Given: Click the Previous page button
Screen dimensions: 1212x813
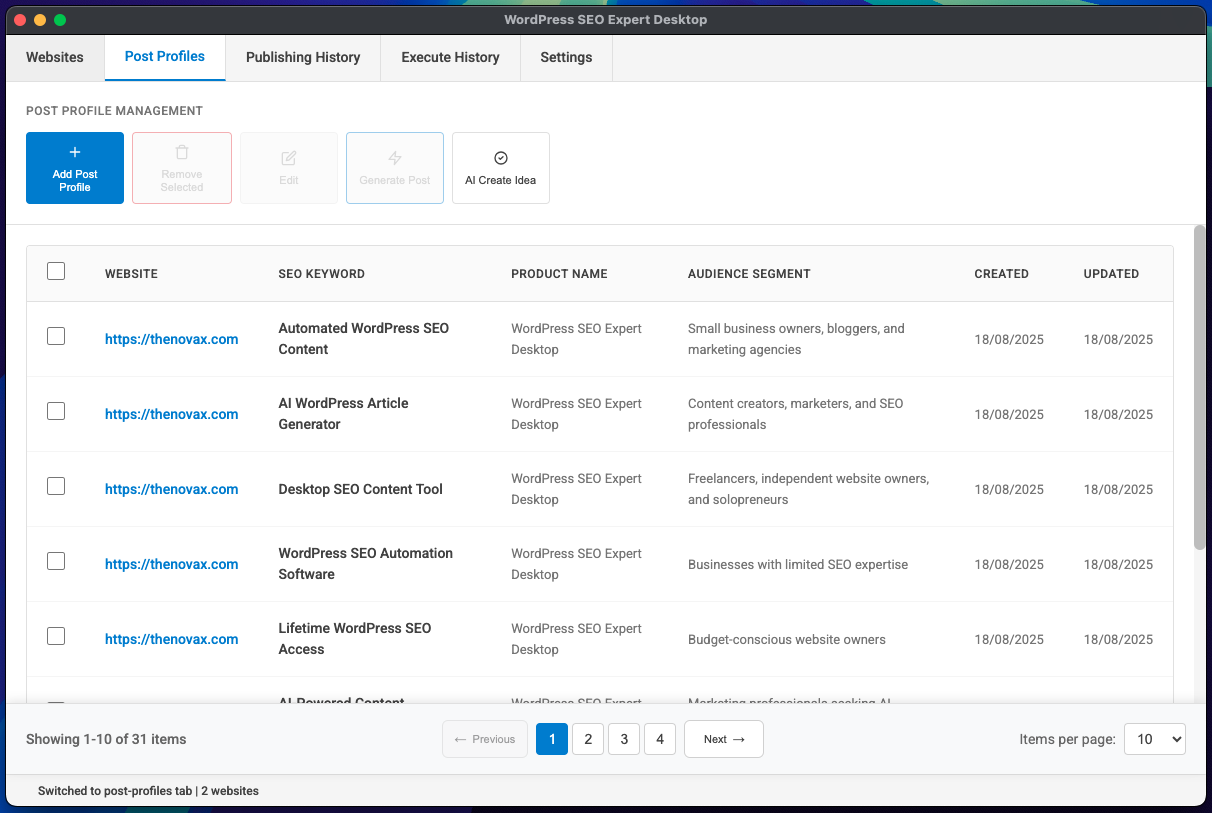Looking at the screenshot, I should pos(485,739).
